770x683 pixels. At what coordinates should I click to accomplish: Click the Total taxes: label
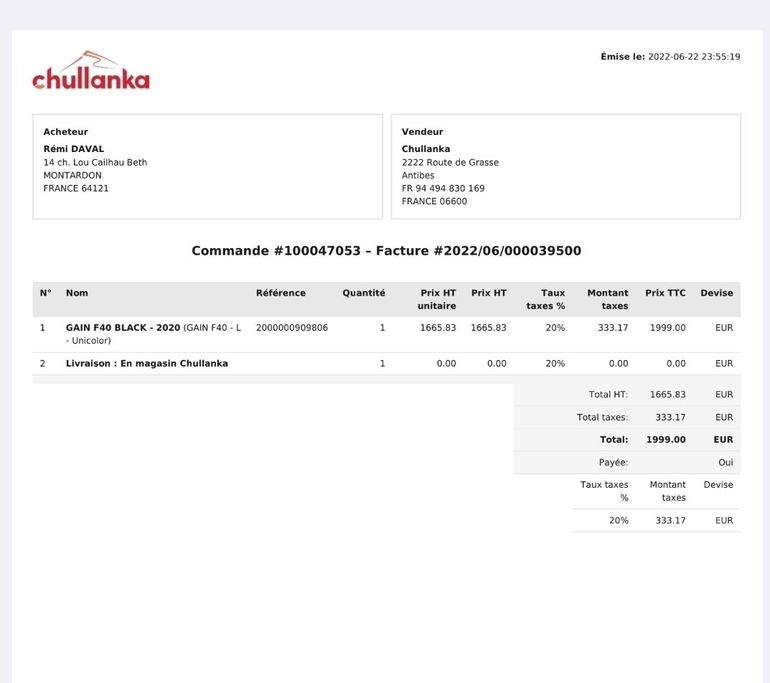(x=603, y=417)
